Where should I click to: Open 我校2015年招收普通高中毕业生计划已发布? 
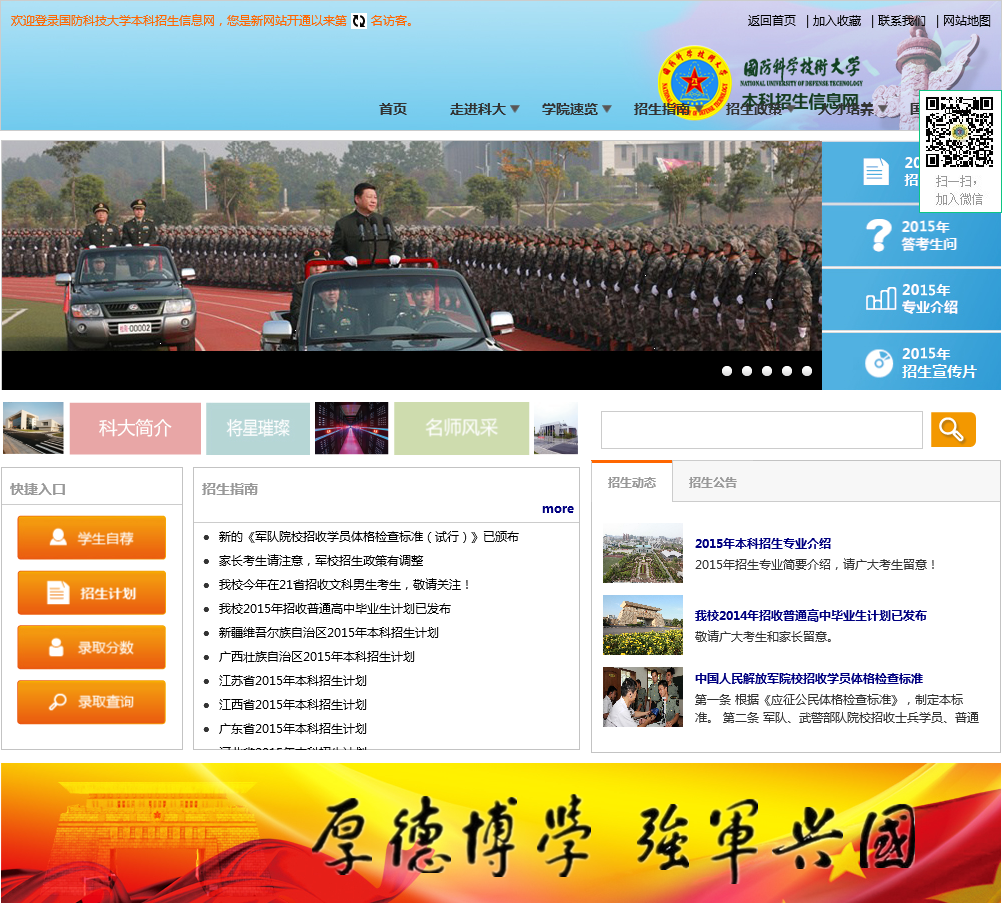point(334,609)
